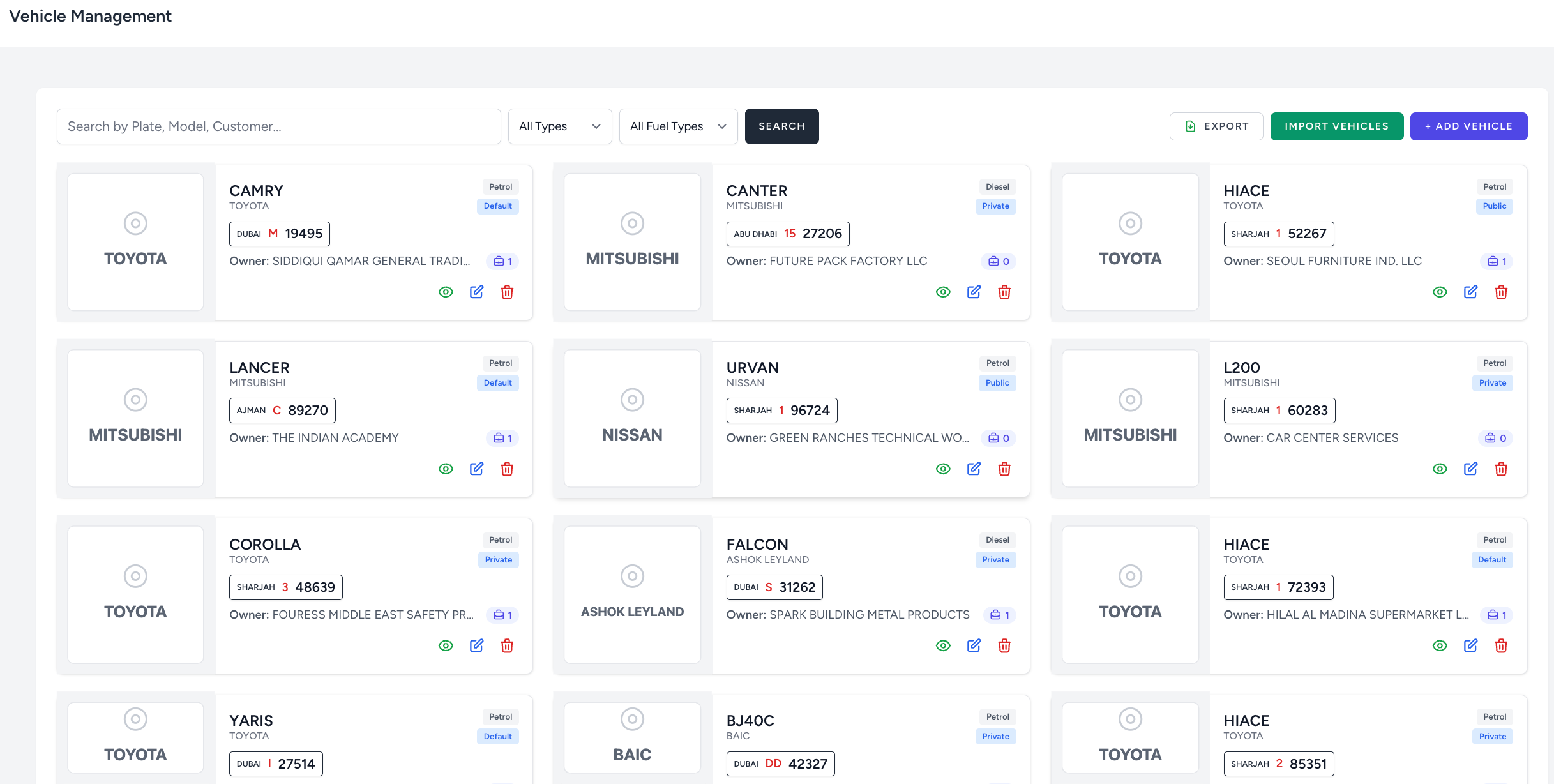Delete the CAMRY vehicle with trash icon
Screen dimensions: 1554x784
pos(507,292)
